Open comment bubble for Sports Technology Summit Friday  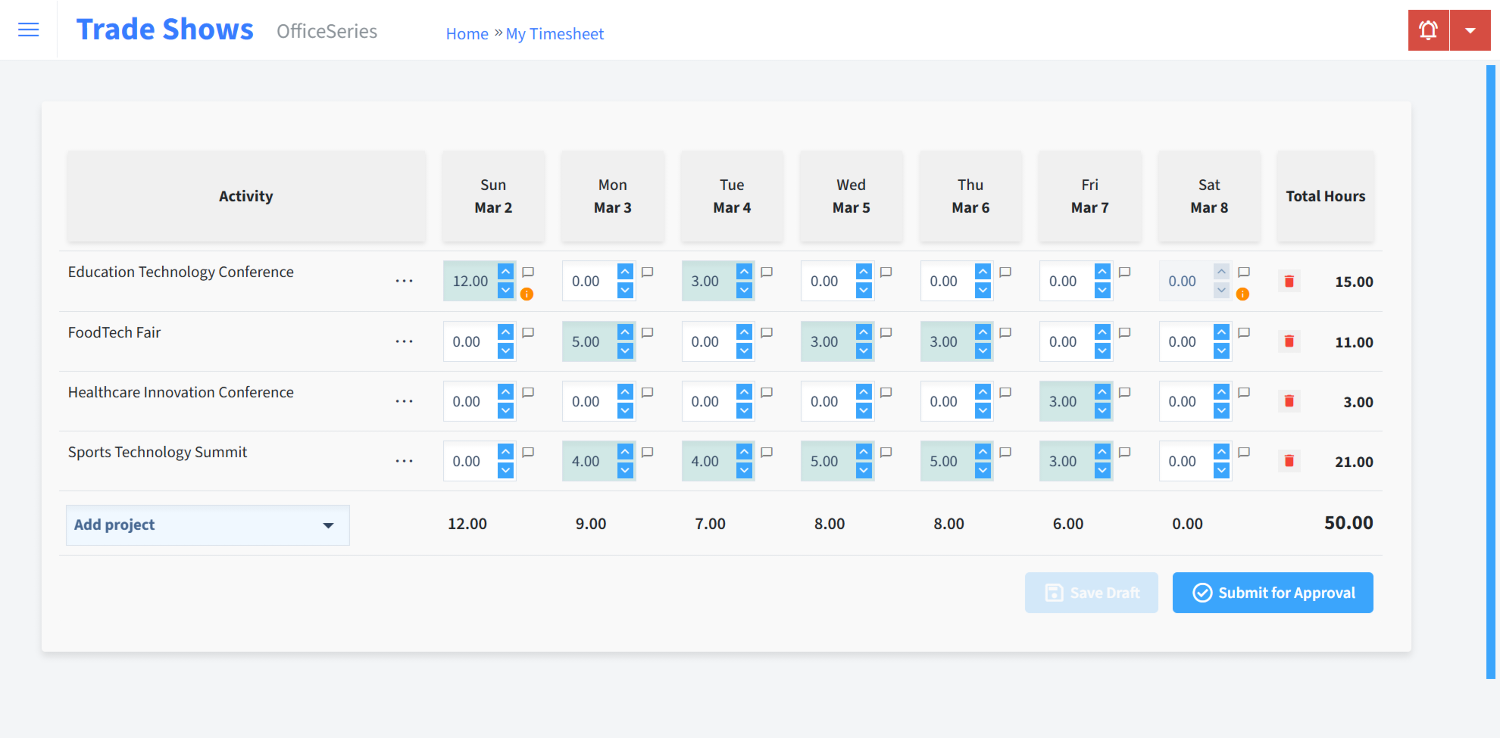tap(1124, 451)
